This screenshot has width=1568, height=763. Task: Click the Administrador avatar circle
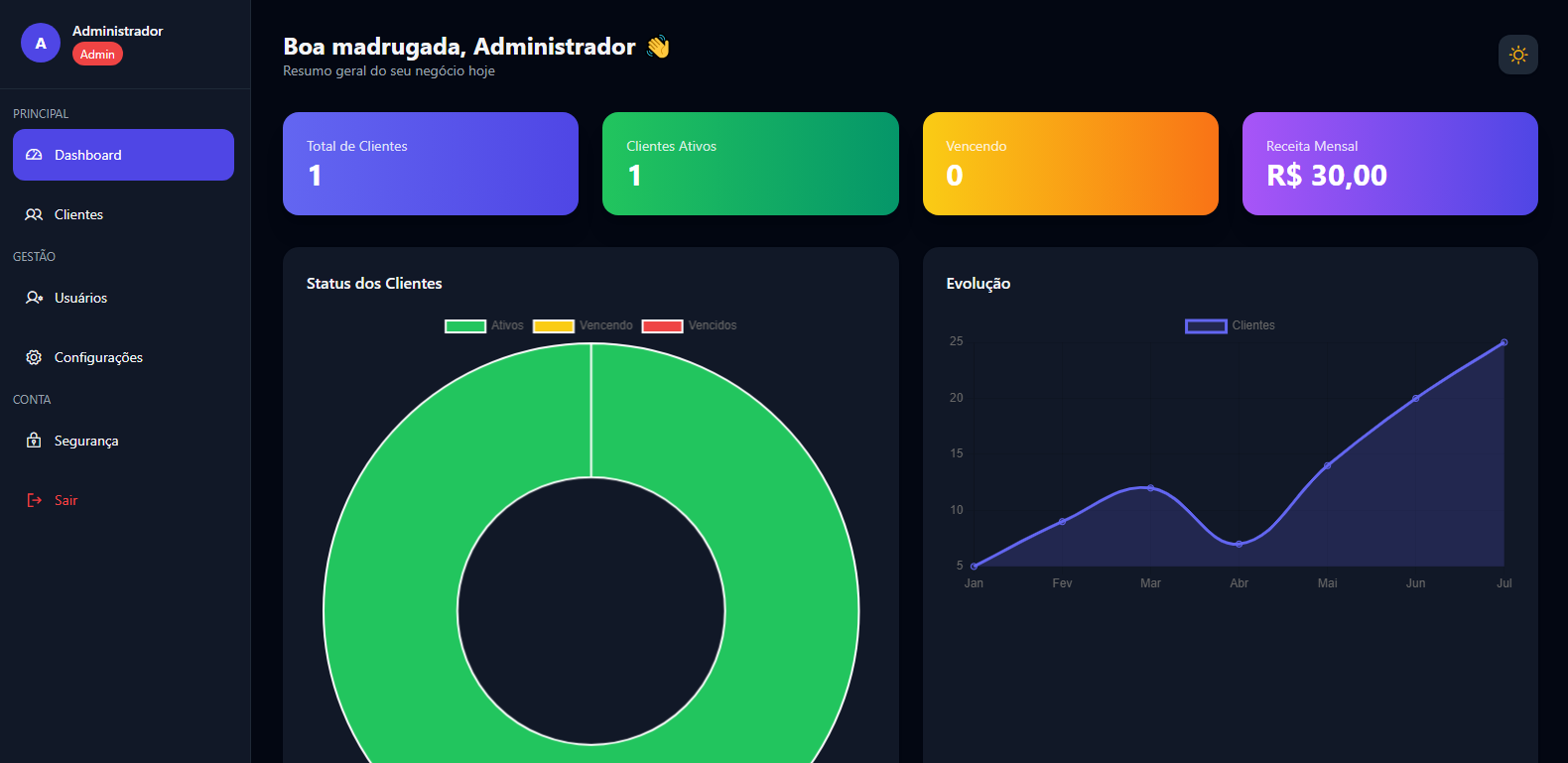coord(41,43)
